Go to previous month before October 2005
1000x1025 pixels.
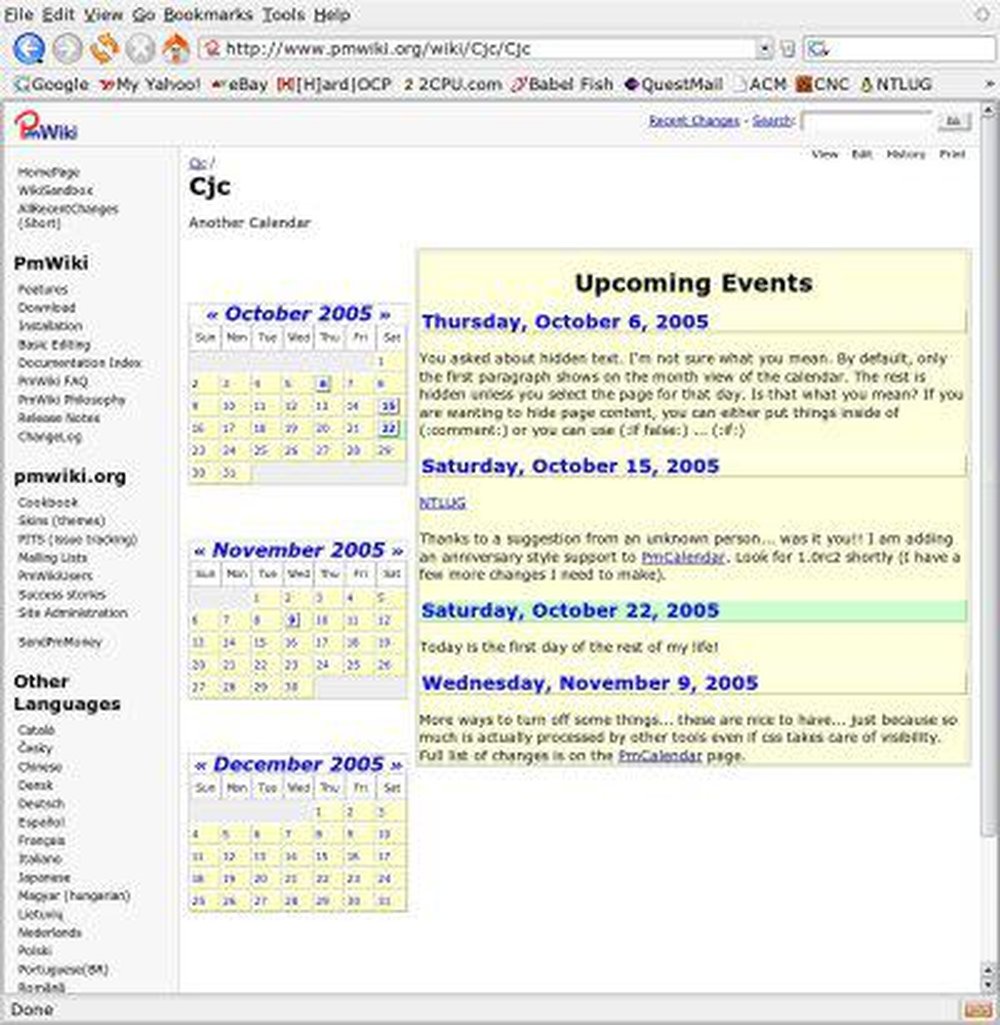click(x=212, y=314)
